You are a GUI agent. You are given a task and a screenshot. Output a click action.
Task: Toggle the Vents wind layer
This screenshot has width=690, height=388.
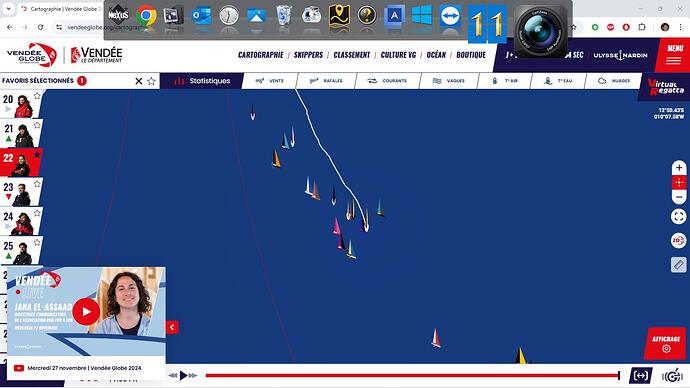(270, 81)
